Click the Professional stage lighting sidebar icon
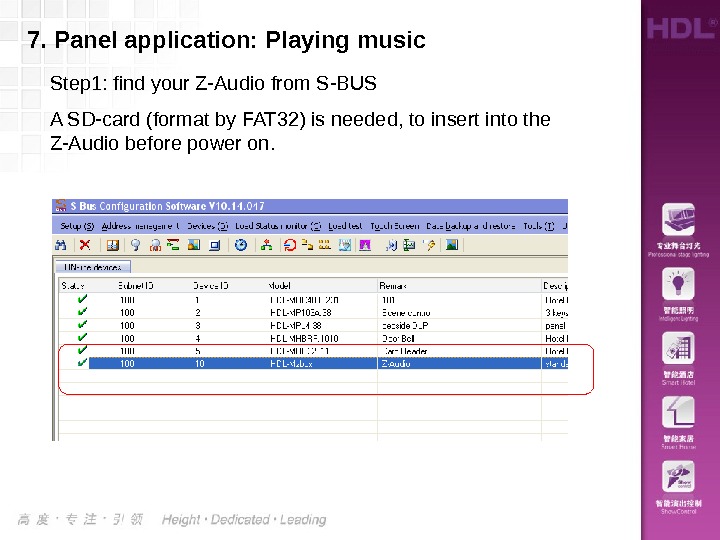The height and width of the screenshot is (540, 720). click(678, 220)
